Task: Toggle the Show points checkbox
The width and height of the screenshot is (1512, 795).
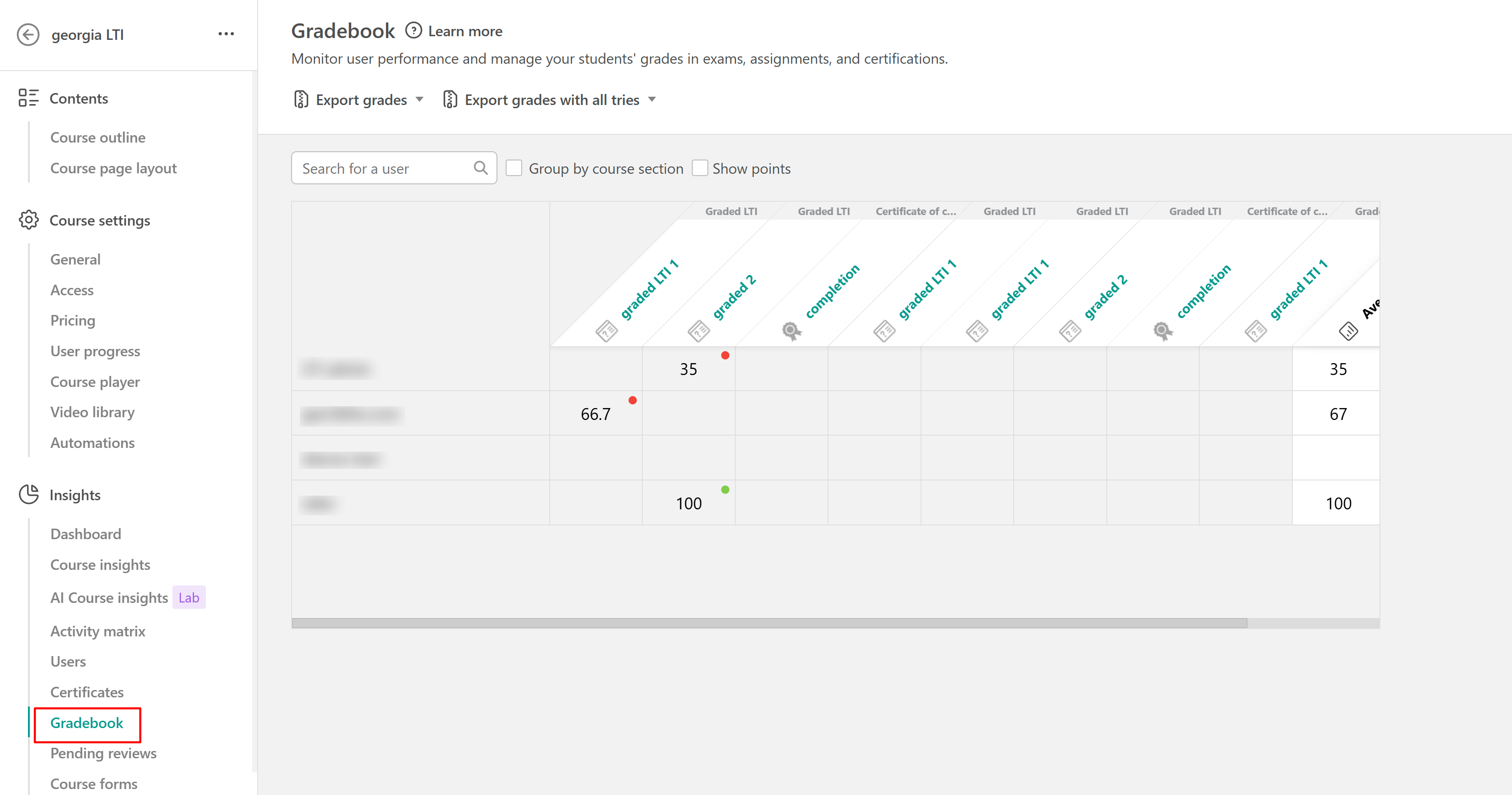Action: coord(700,169)
